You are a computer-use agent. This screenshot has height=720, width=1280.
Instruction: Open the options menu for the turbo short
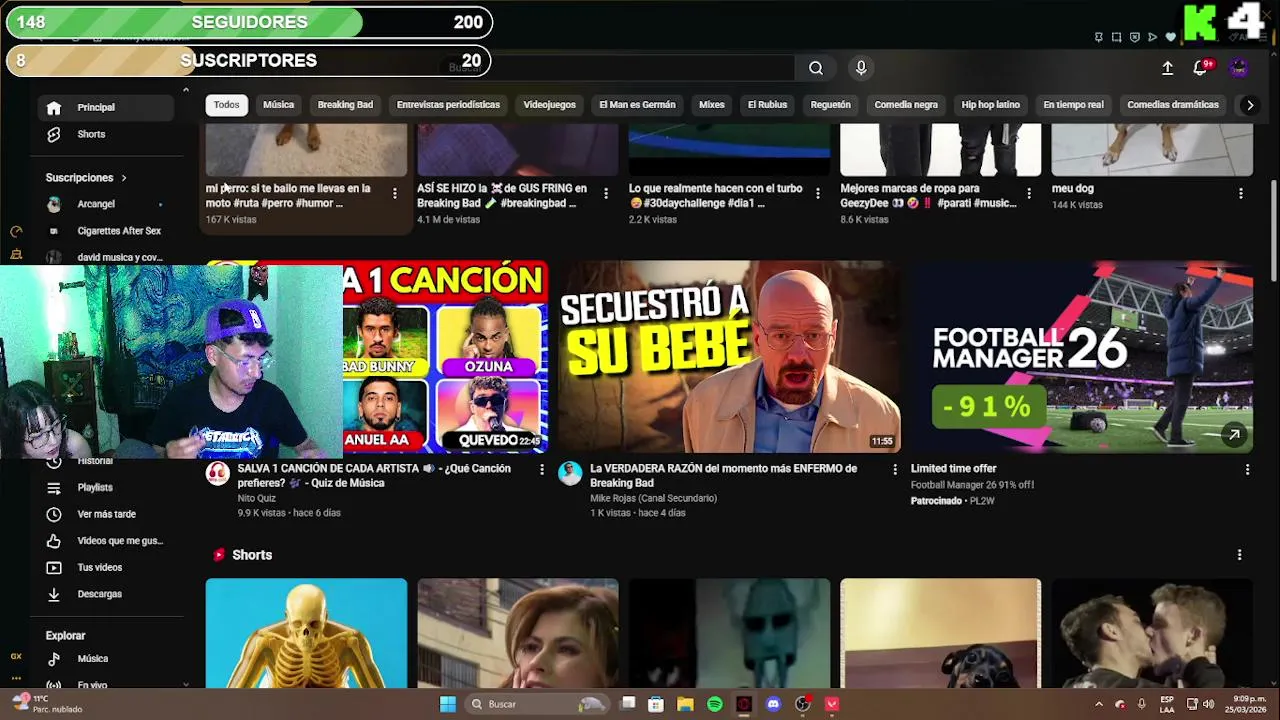coord(817,194)
